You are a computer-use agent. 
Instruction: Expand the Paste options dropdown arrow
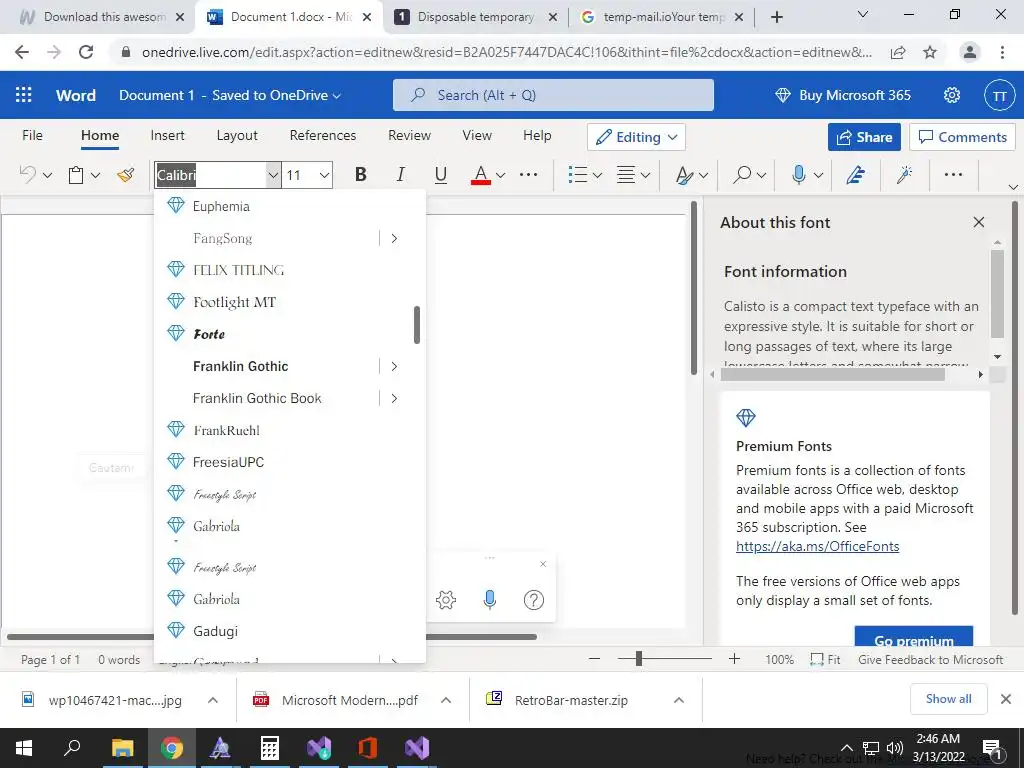coord(95,175)
